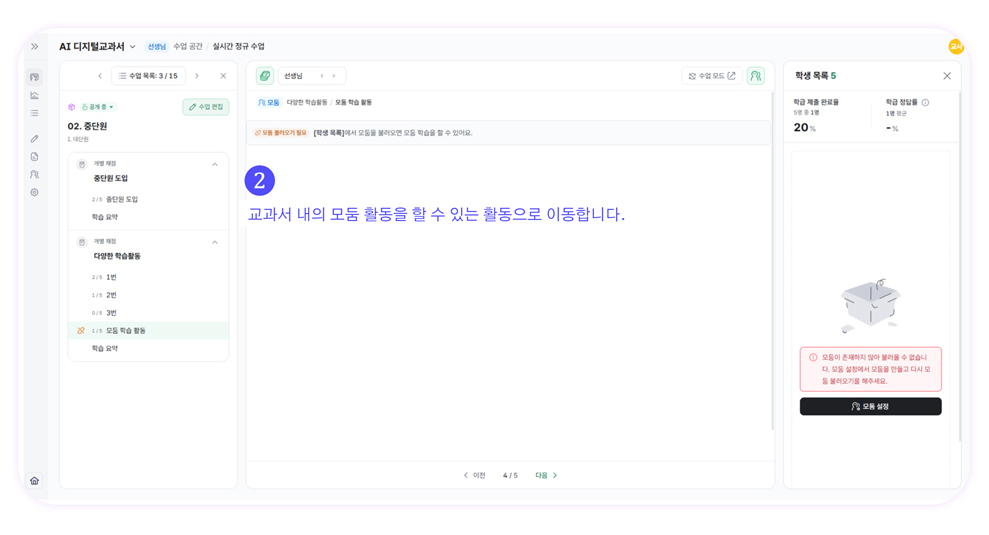Click the 수업 편집 button
Viewport: 989px width, 535px height.
pos(206,107)
